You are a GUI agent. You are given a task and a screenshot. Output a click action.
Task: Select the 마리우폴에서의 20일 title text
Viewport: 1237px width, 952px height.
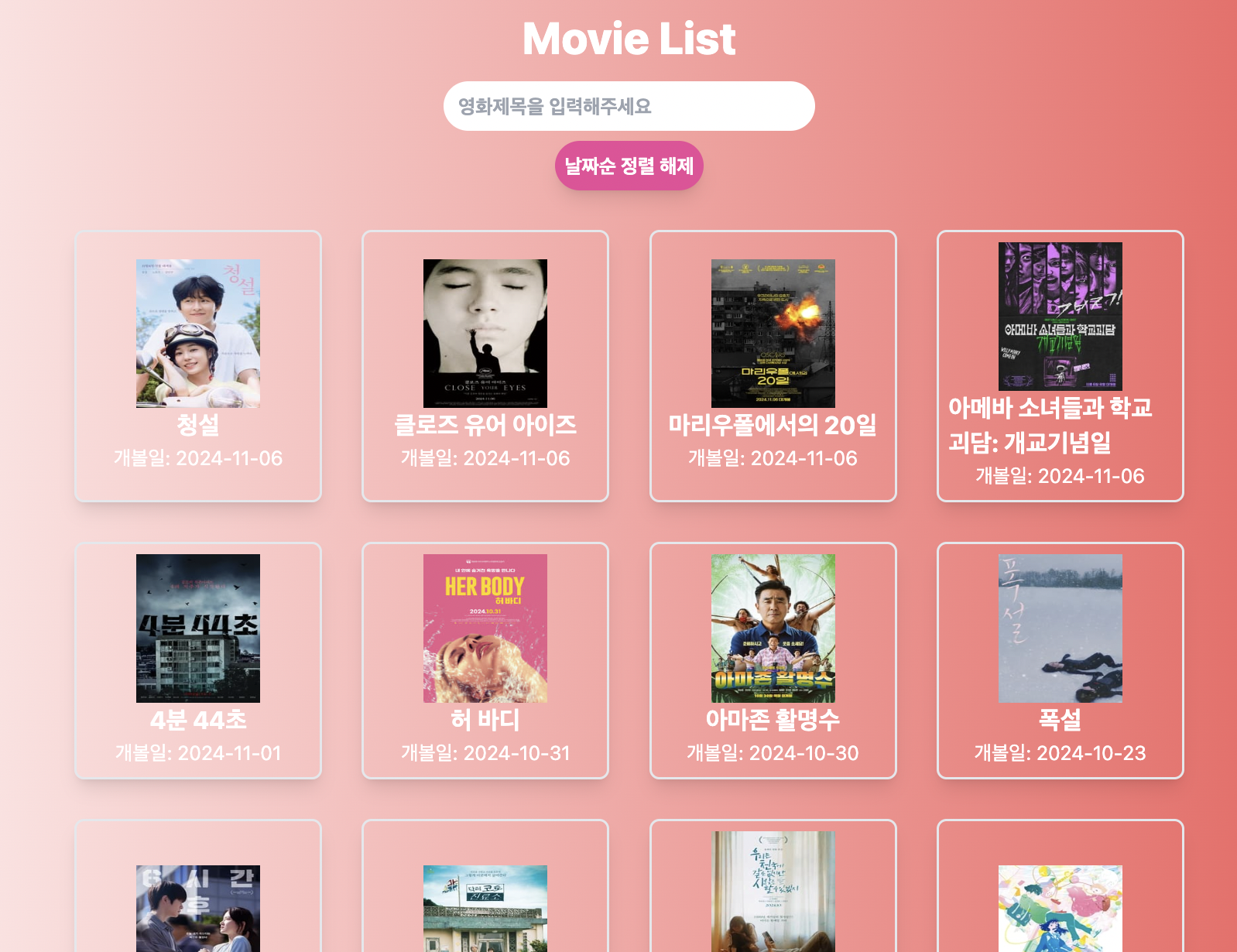pyautogui.click(x=773, y=425)
